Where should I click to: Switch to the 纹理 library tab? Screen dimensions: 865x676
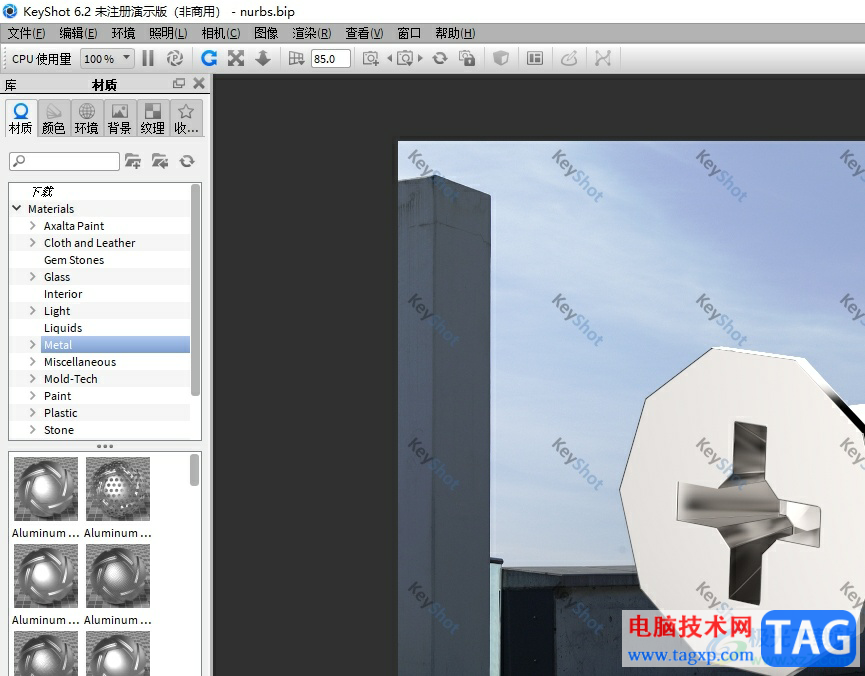point(153,118)
